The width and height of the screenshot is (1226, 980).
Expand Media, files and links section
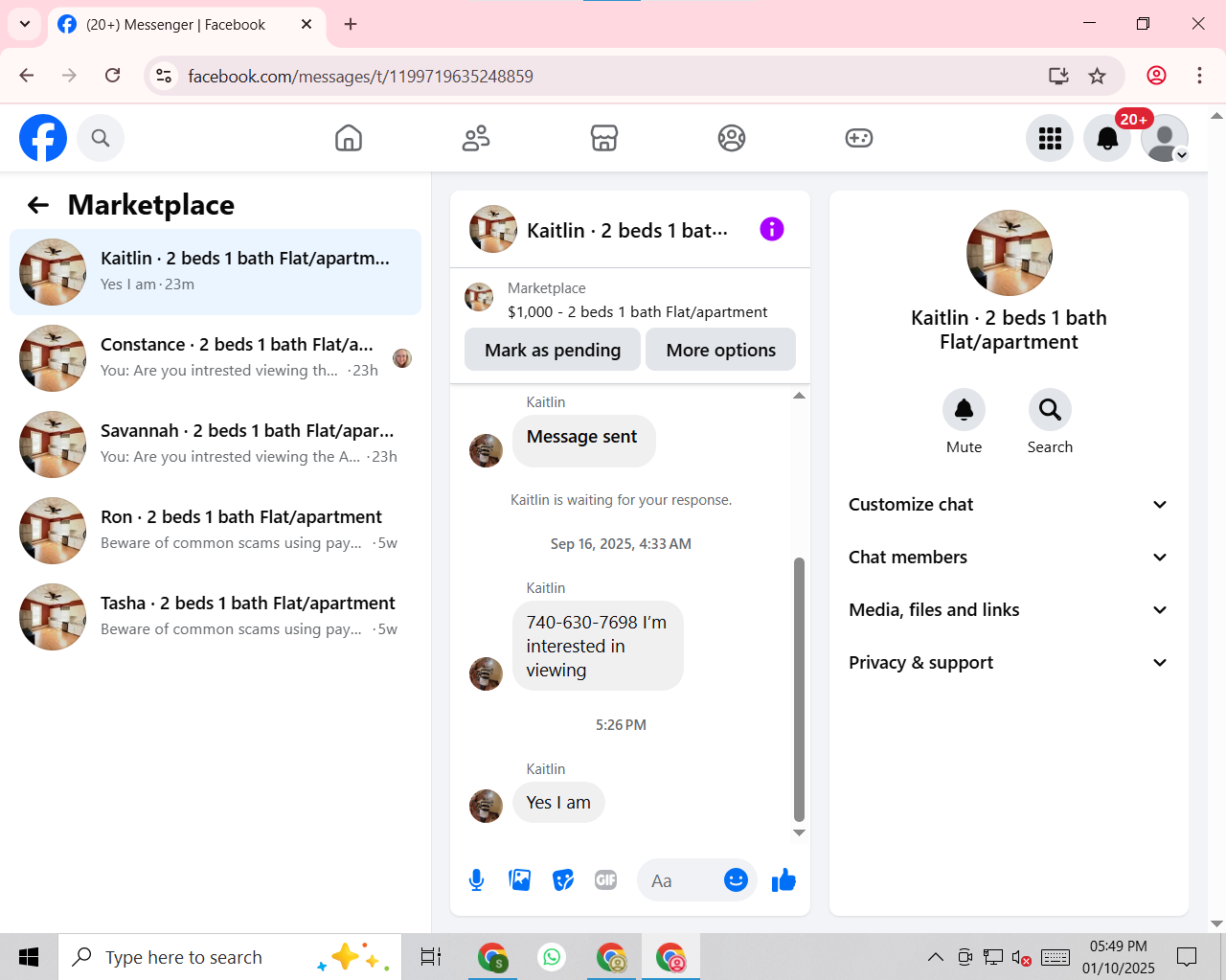1009,610
